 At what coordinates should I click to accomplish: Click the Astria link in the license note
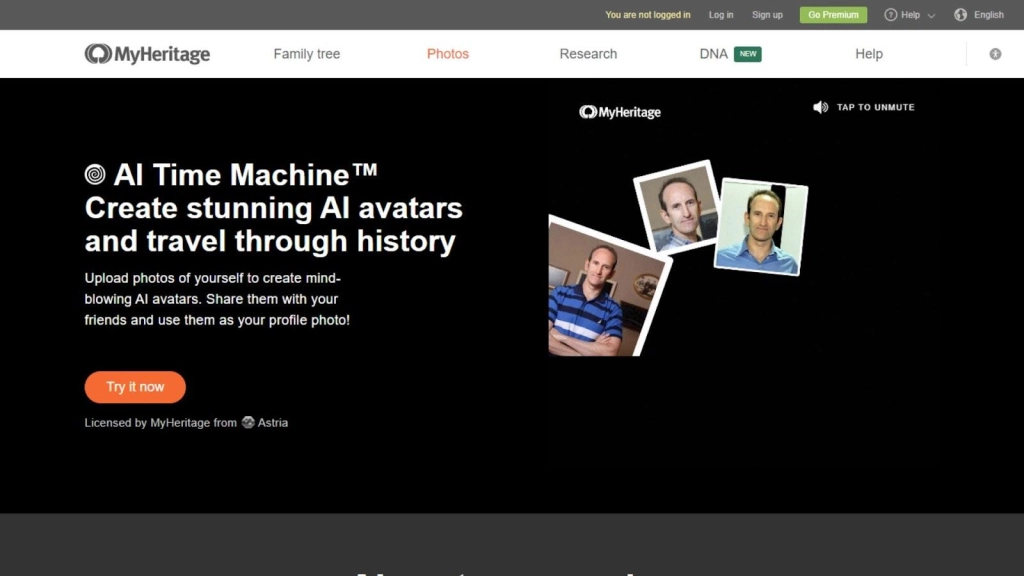tap(272, 423)
